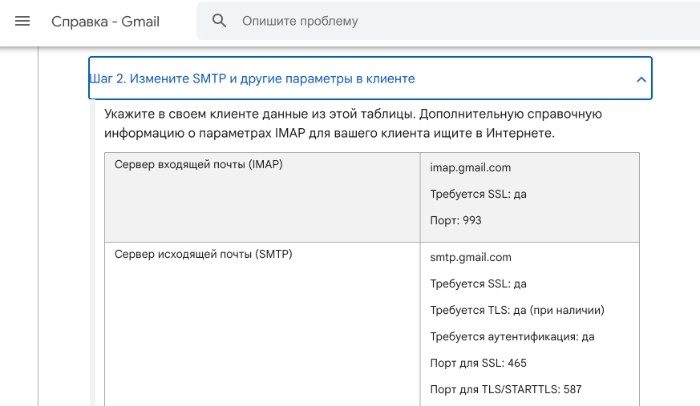Collapse the 'Шаг 2. Измените SMTP' header
The image size is (700, 406).
[252, 78]
